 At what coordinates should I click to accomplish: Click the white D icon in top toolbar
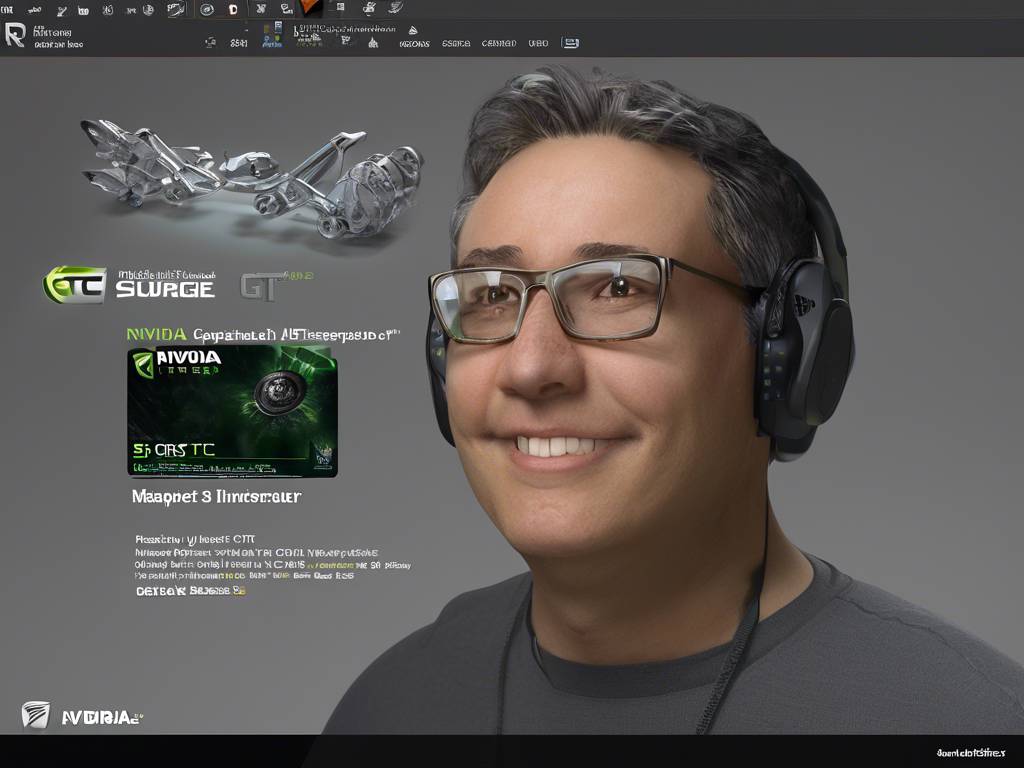(x=233, y=10)
